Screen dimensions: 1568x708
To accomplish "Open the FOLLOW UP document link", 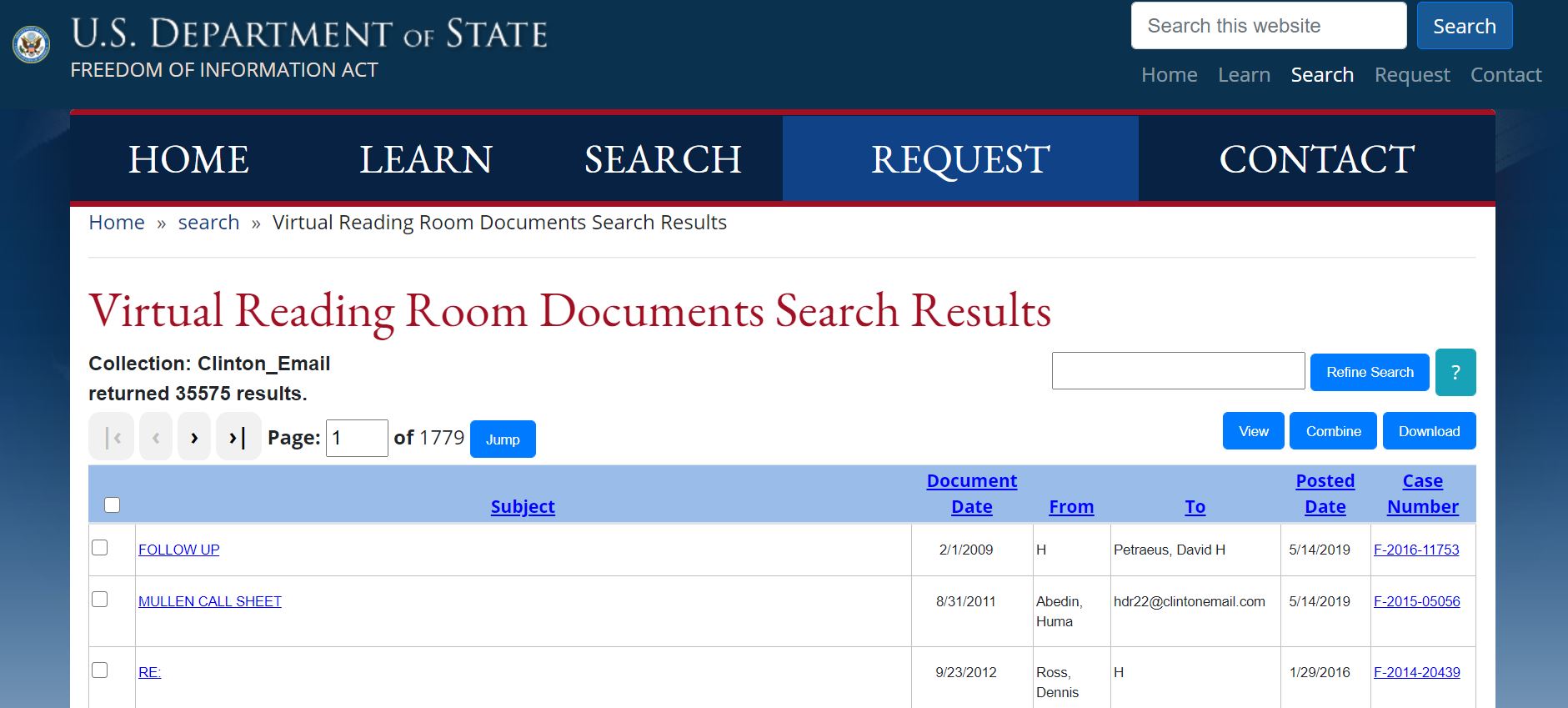I will [x=178, y=550].
